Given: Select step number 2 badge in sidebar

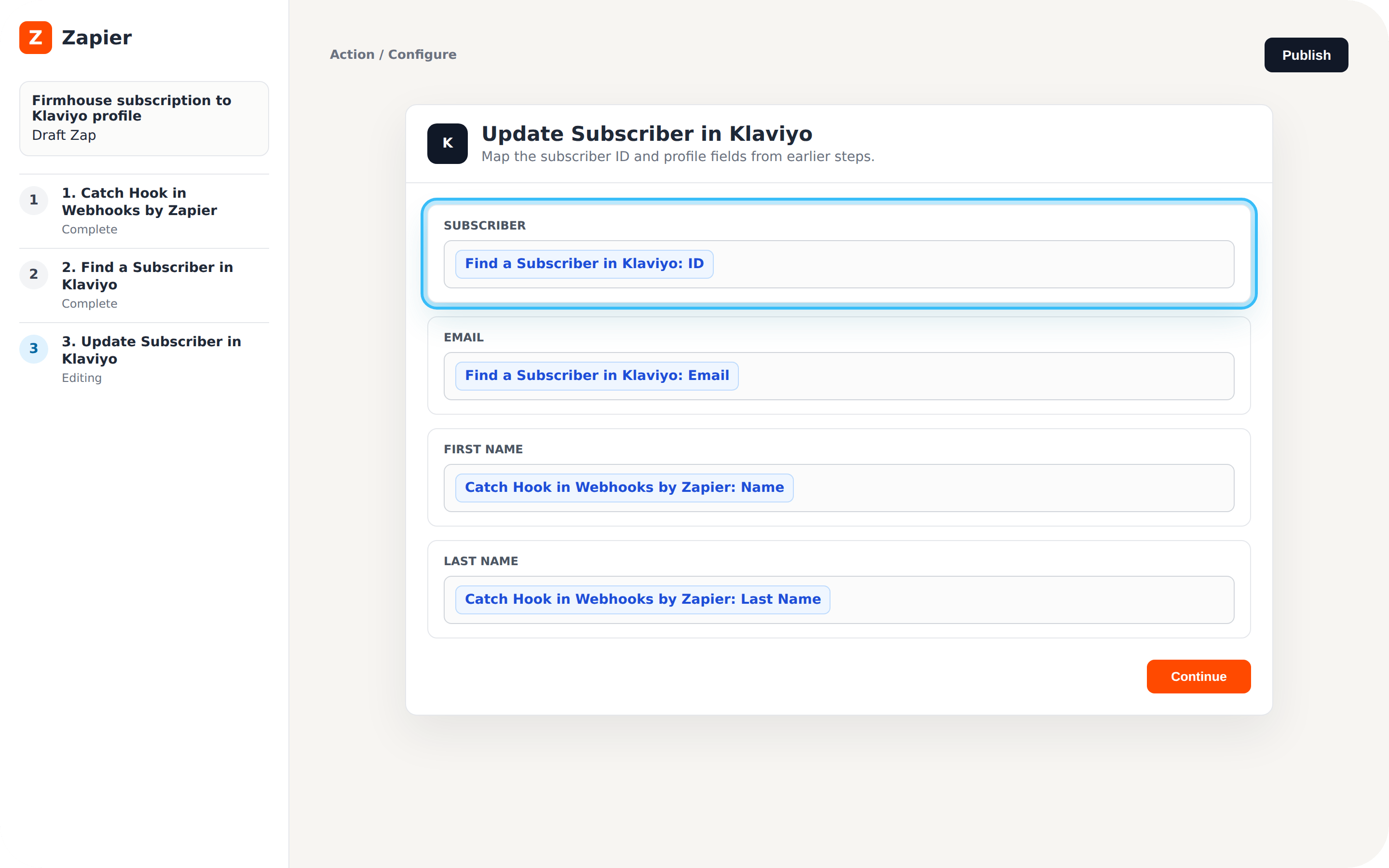Looking at the screenshot, I should pyautogui.click(x=34, y=274).
